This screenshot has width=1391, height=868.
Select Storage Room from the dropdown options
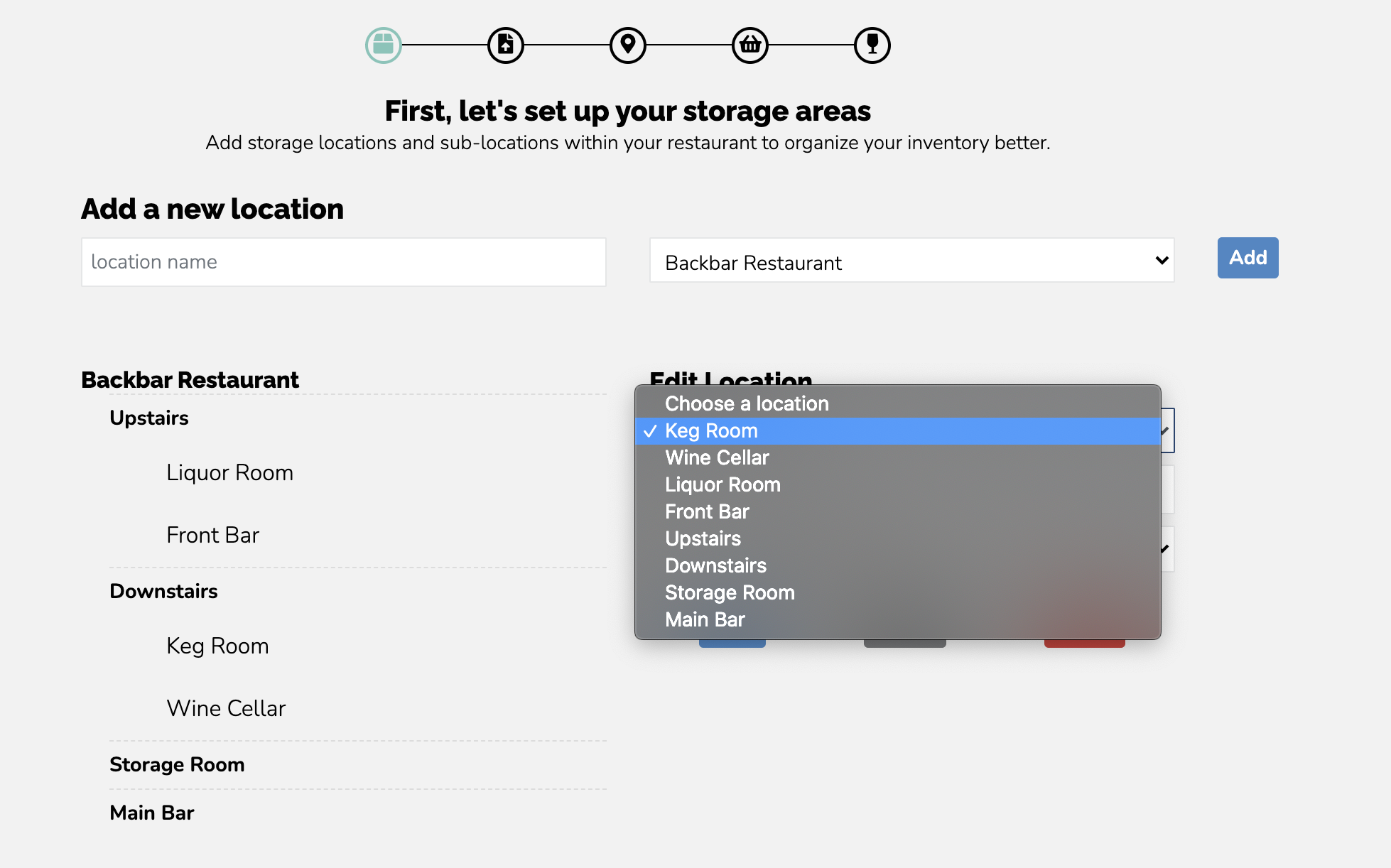click(730, 592)
